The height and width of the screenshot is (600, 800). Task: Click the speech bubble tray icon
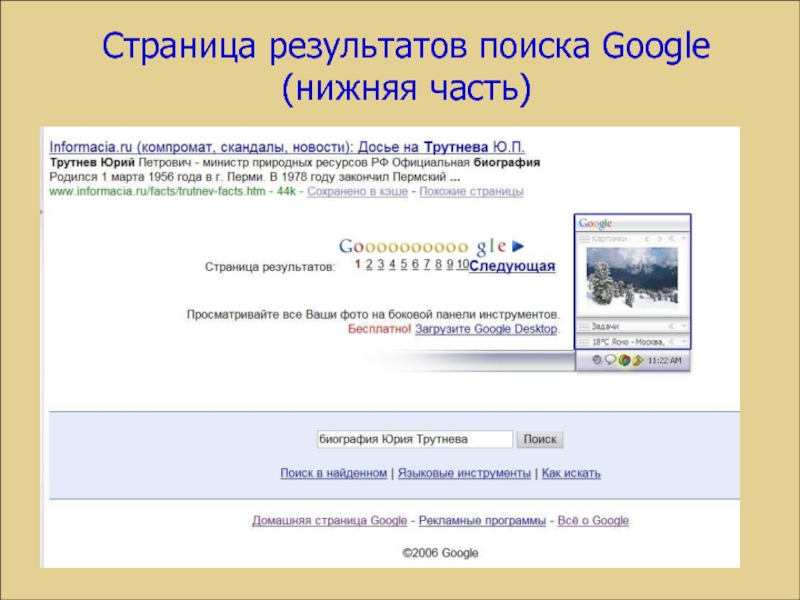click(610, 360)
